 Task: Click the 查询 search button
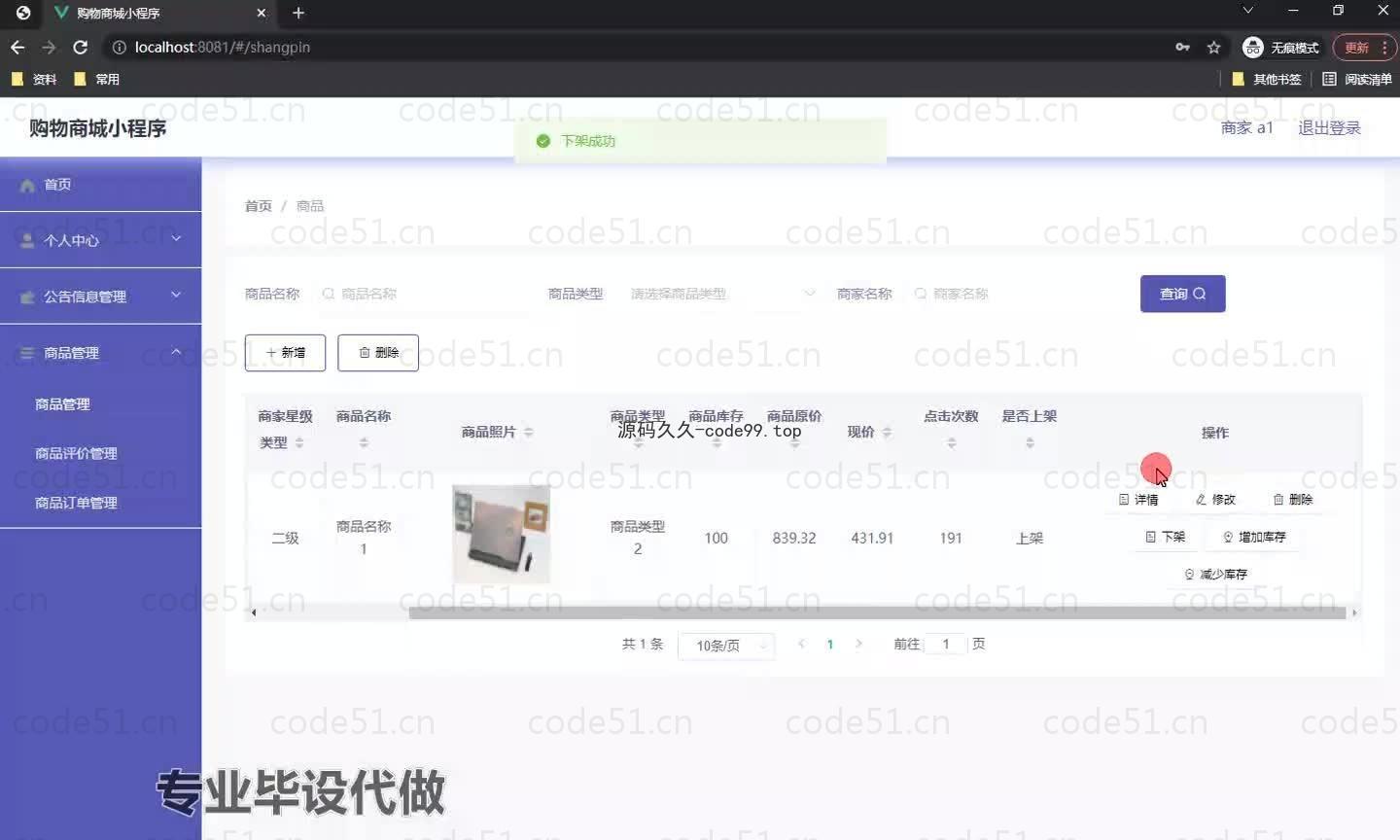pyautogui.click(x=1182, y=294)
